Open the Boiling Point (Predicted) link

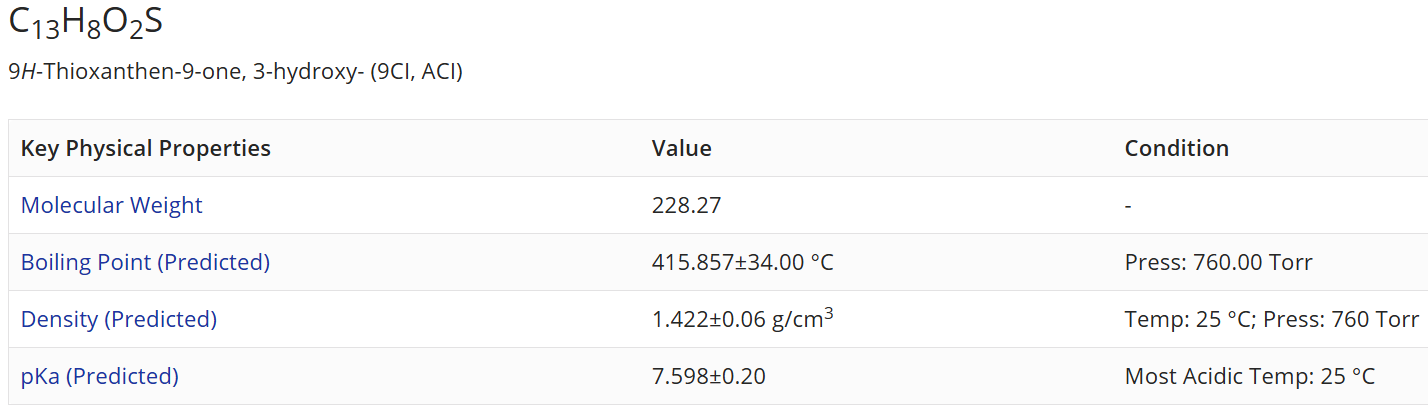[x=145, y=262]
